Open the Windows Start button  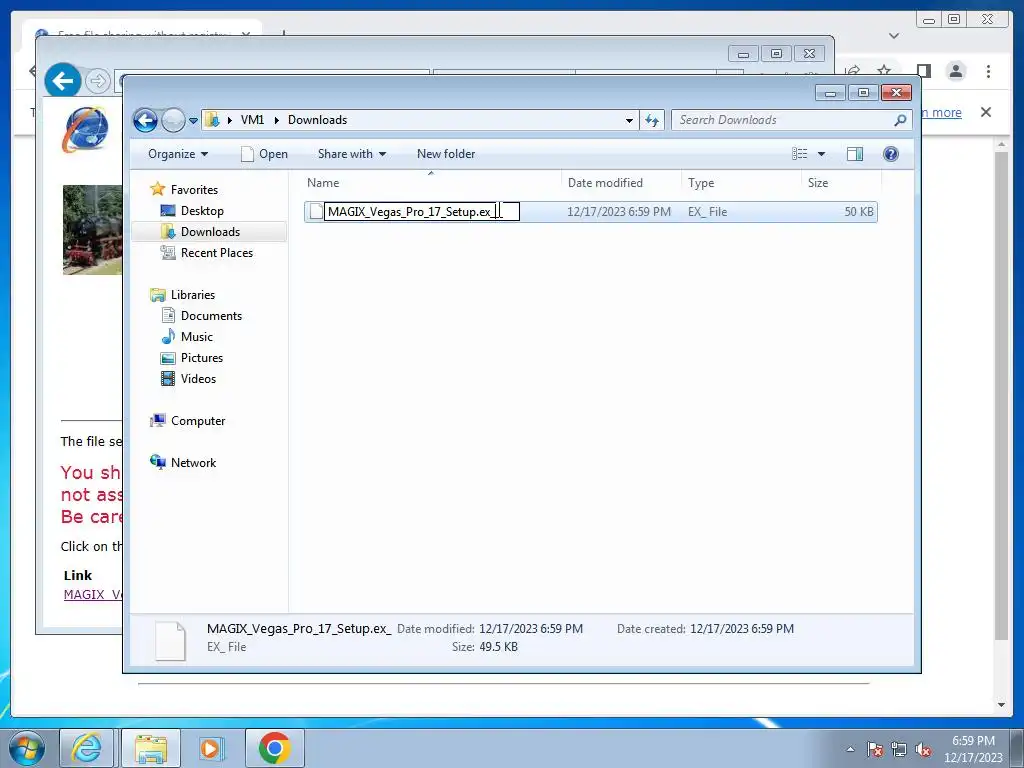pyautogui.click(x=27, y=748)
